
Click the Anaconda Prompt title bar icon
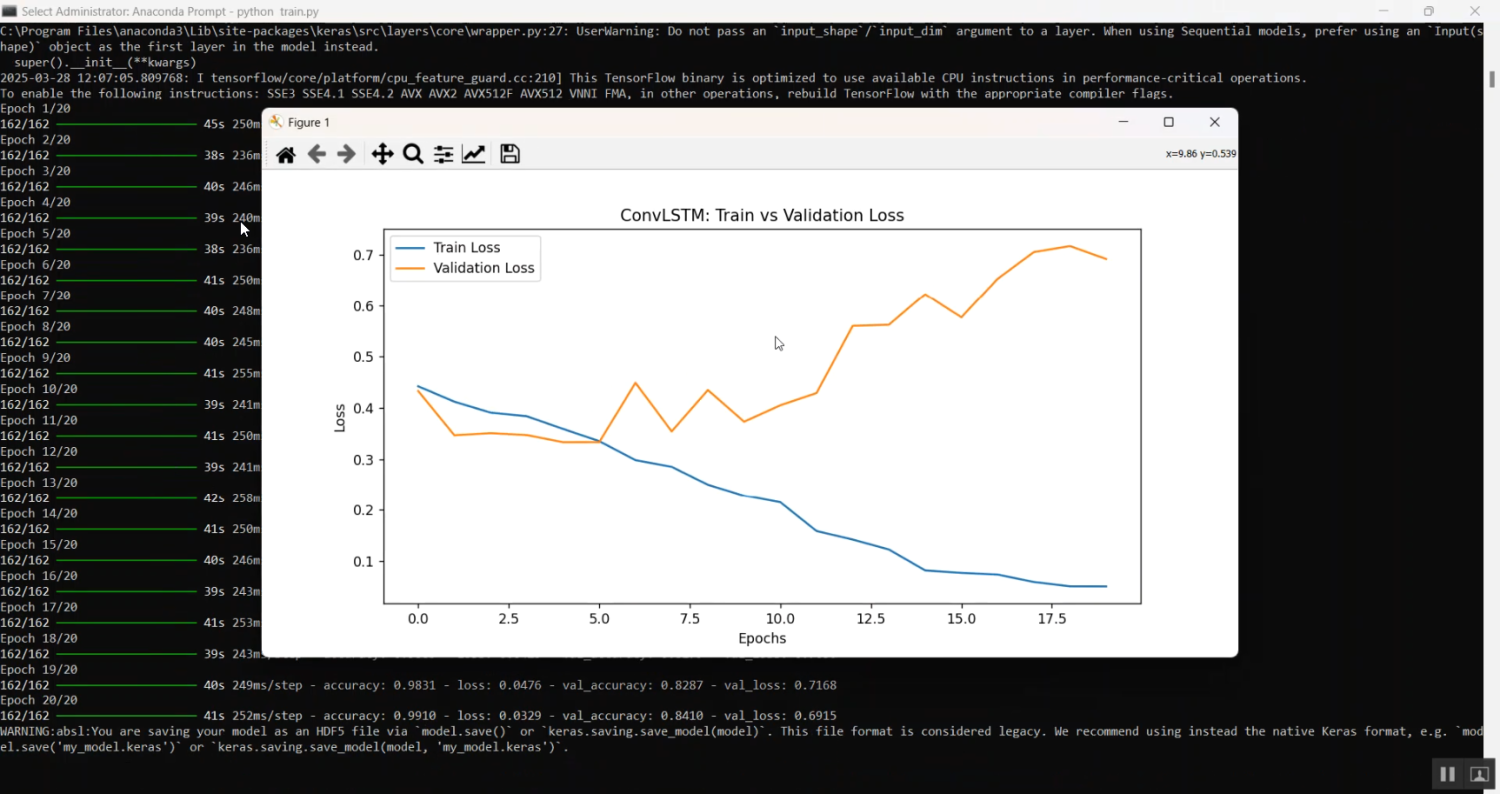9,11
